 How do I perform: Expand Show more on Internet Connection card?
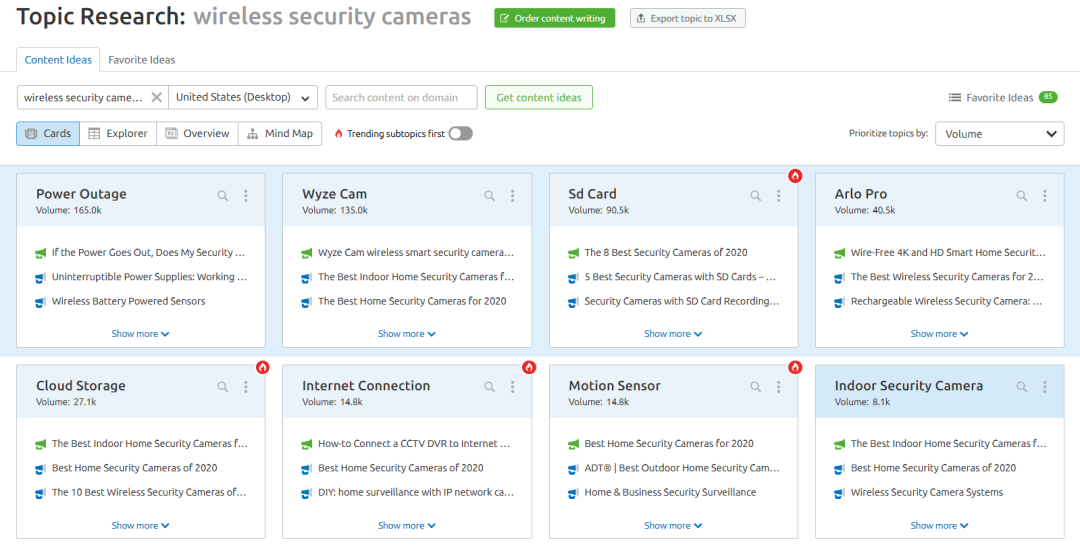tap(407, 526)
